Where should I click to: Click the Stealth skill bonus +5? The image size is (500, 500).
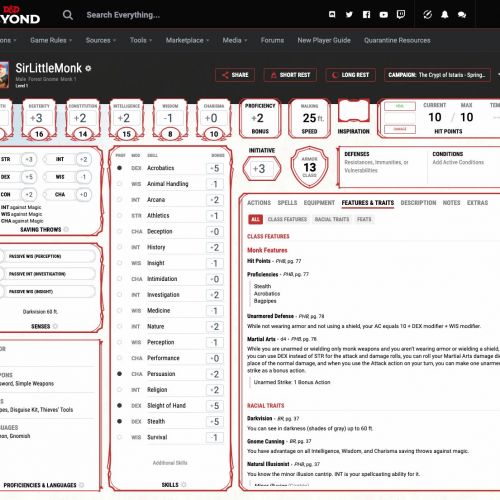(x=215, y=421)
